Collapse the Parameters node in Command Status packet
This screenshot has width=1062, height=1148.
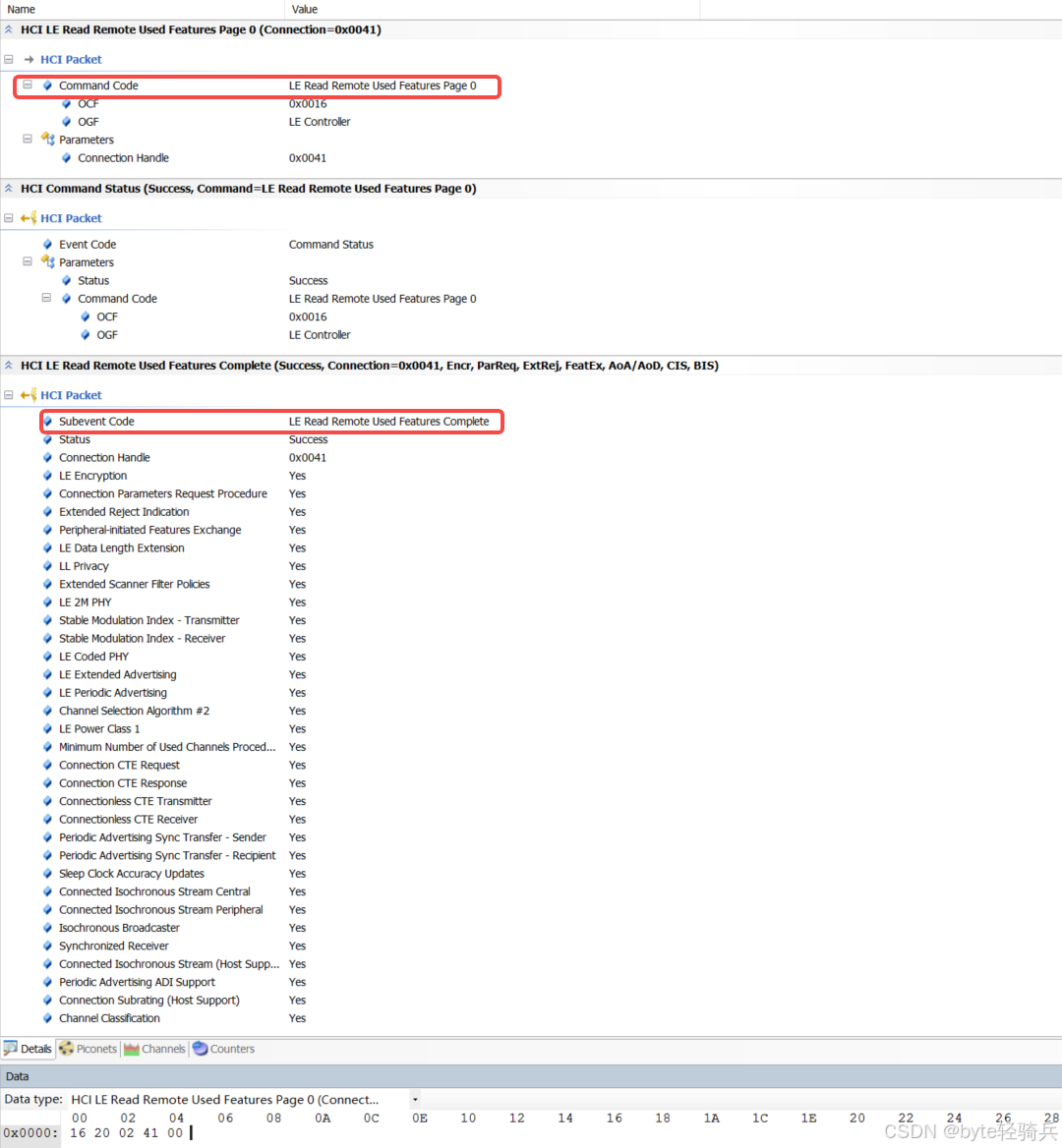(x=28, y=261)
